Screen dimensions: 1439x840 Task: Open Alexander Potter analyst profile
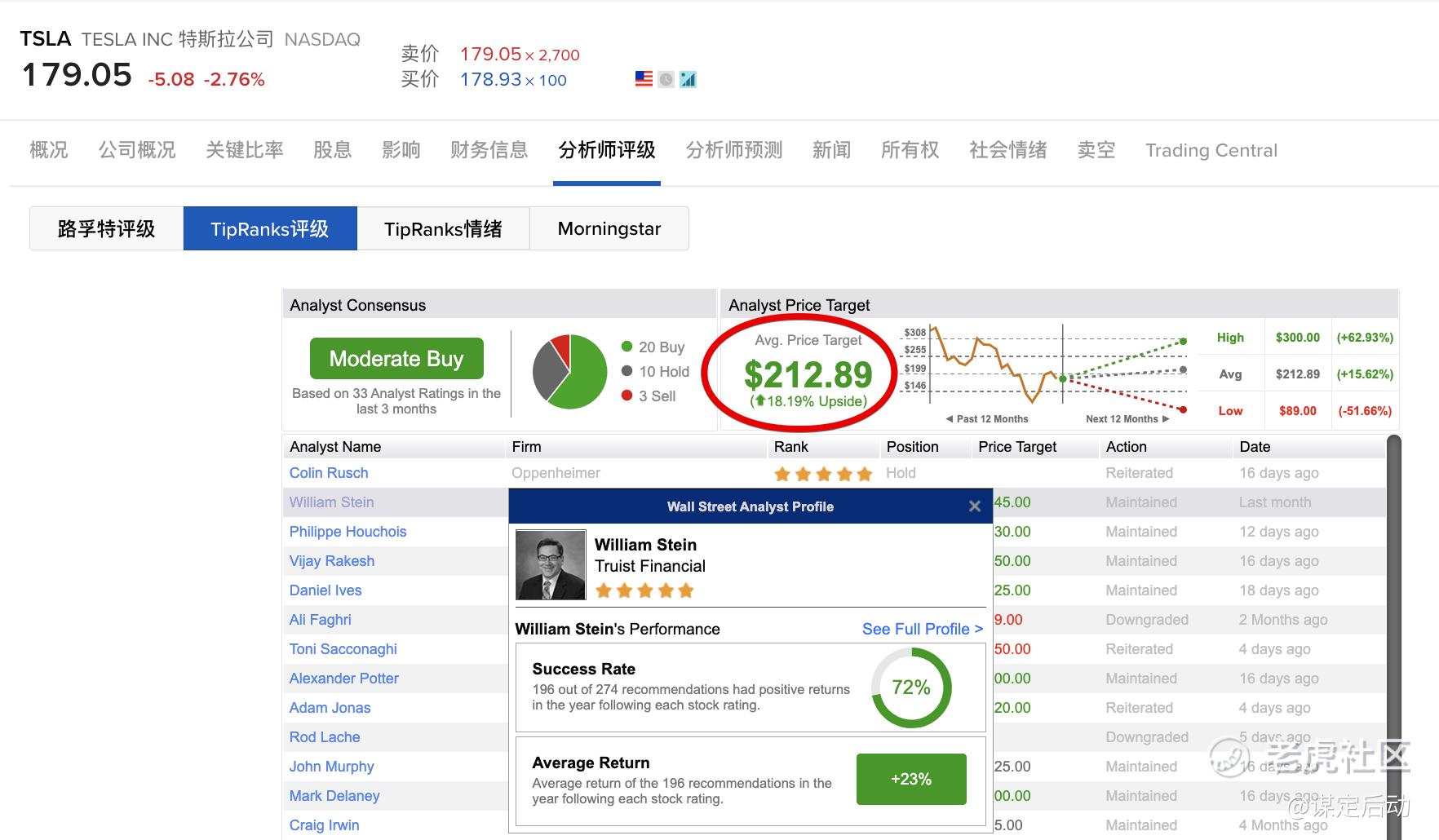pyautogui.click(x=344, y=679)
